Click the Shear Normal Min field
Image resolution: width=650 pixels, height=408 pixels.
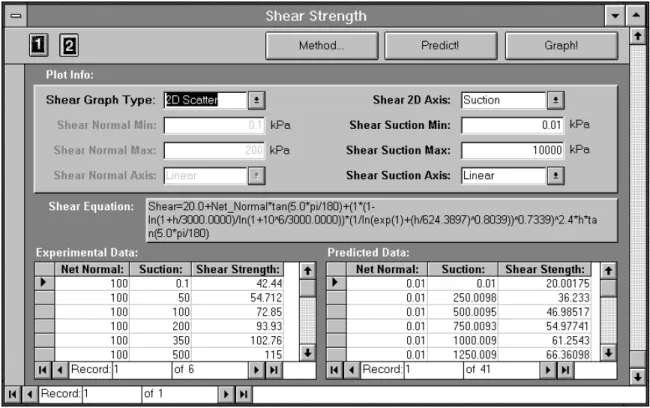click(x=214, y=125)
